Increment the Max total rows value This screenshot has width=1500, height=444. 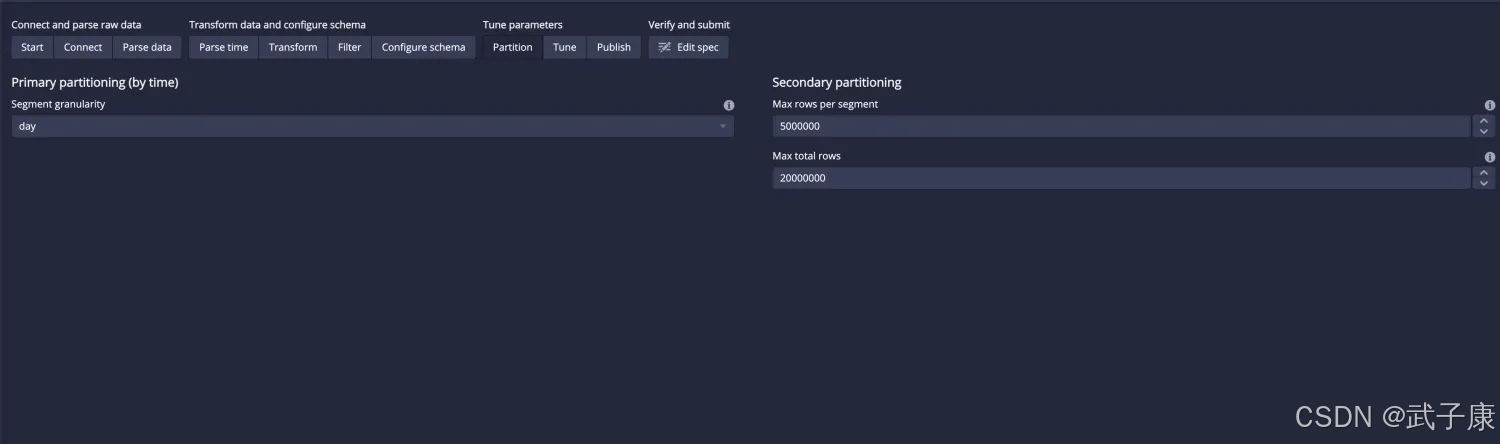1484,173
